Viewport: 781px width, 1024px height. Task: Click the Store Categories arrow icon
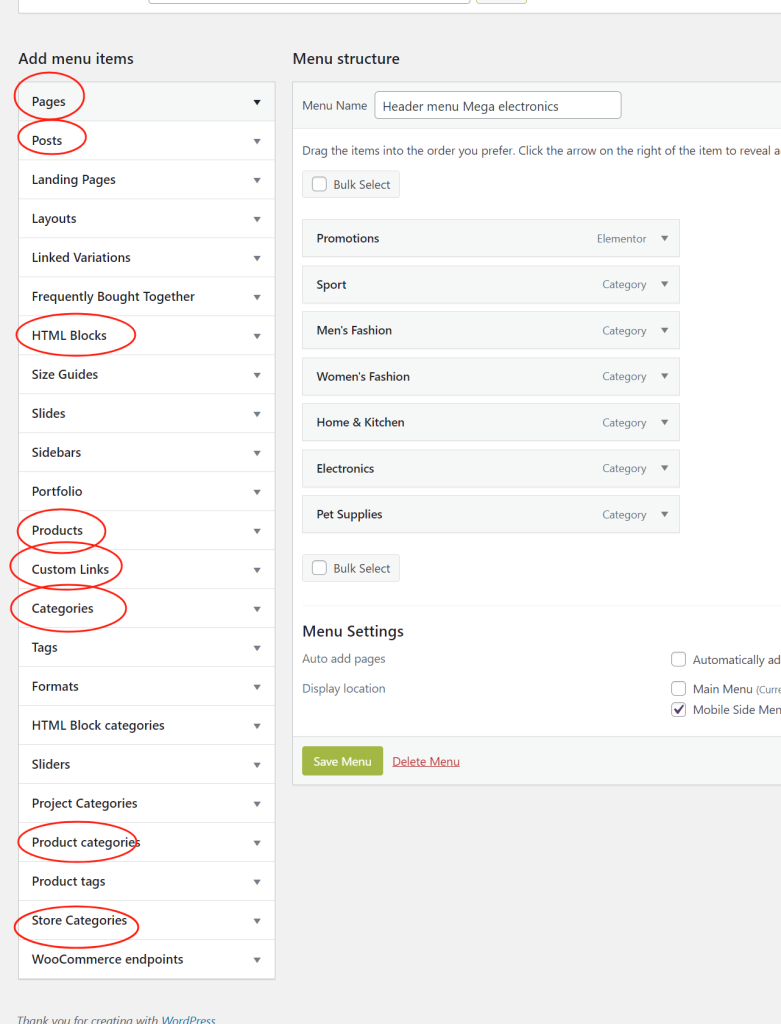257,921
